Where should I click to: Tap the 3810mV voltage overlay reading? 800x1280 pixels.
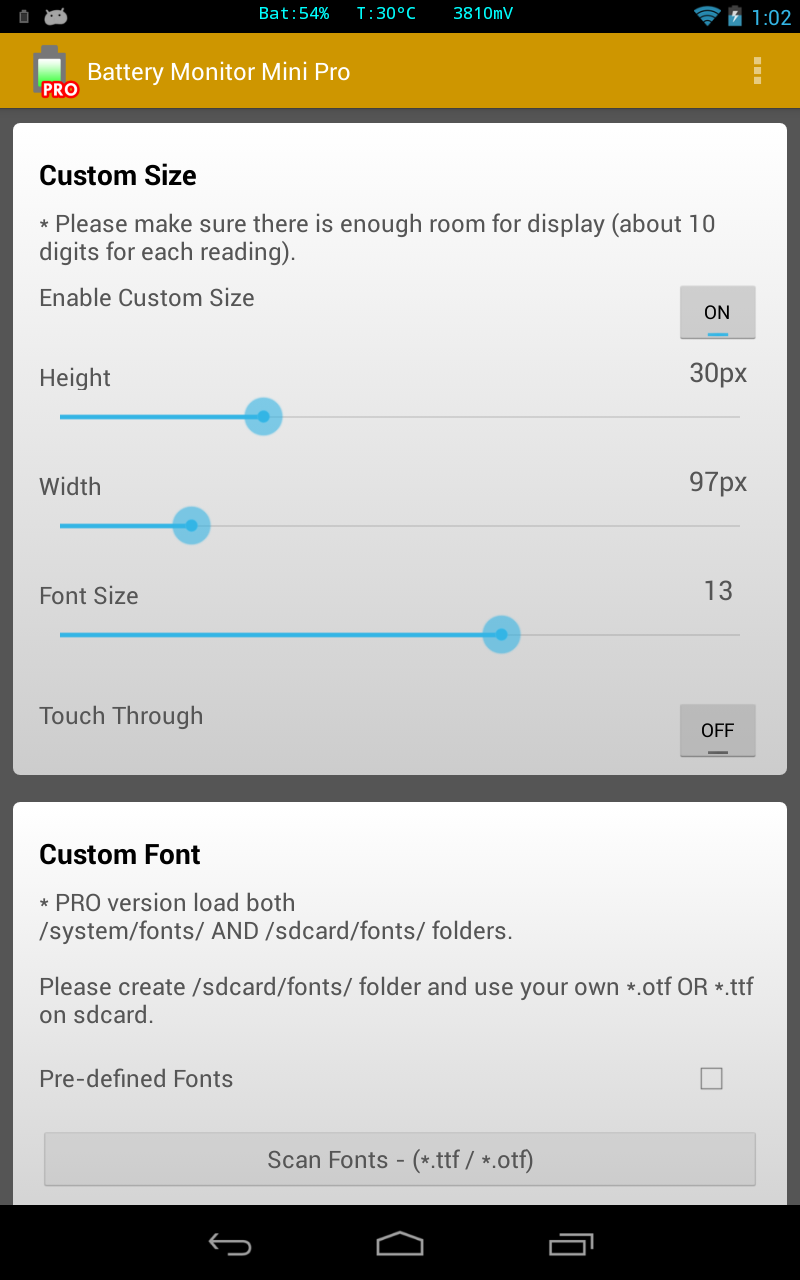pyautogui.click(x=482, y=14)
